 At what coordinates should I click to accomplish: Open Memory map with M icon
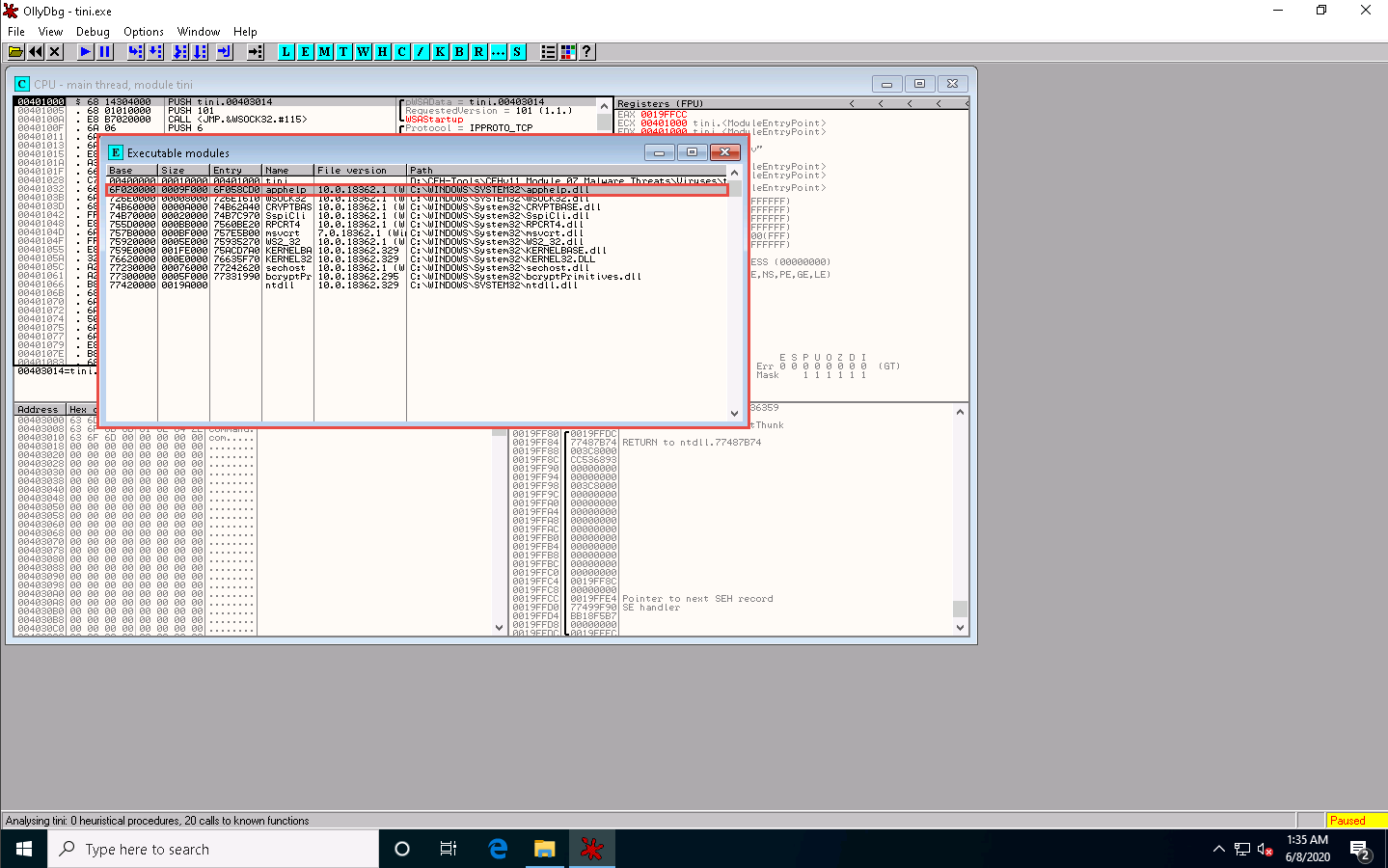pyautogui.click(x=325, y=52)
